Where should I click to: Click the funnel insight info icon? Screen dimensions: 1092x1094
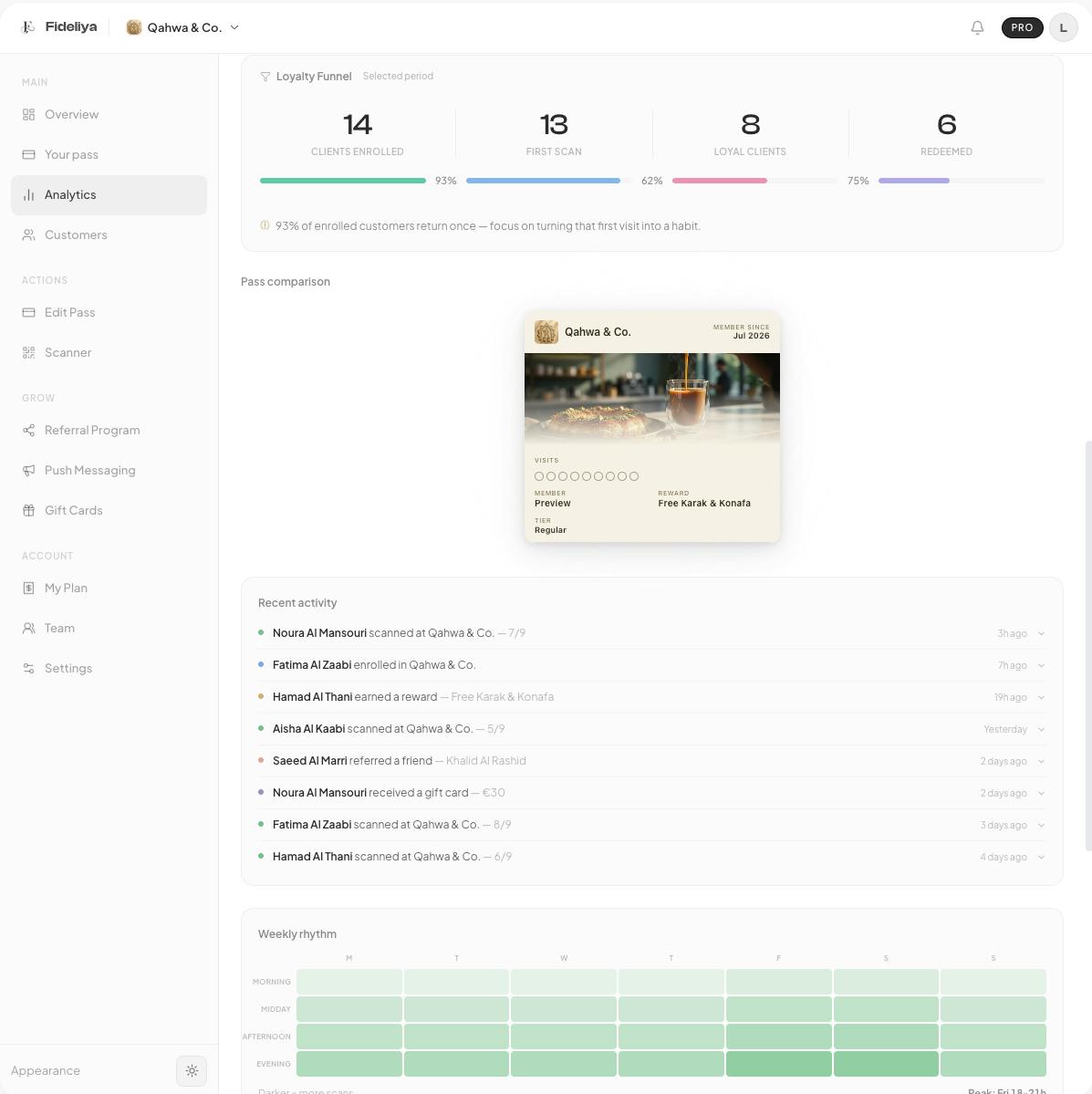point(265,225)
